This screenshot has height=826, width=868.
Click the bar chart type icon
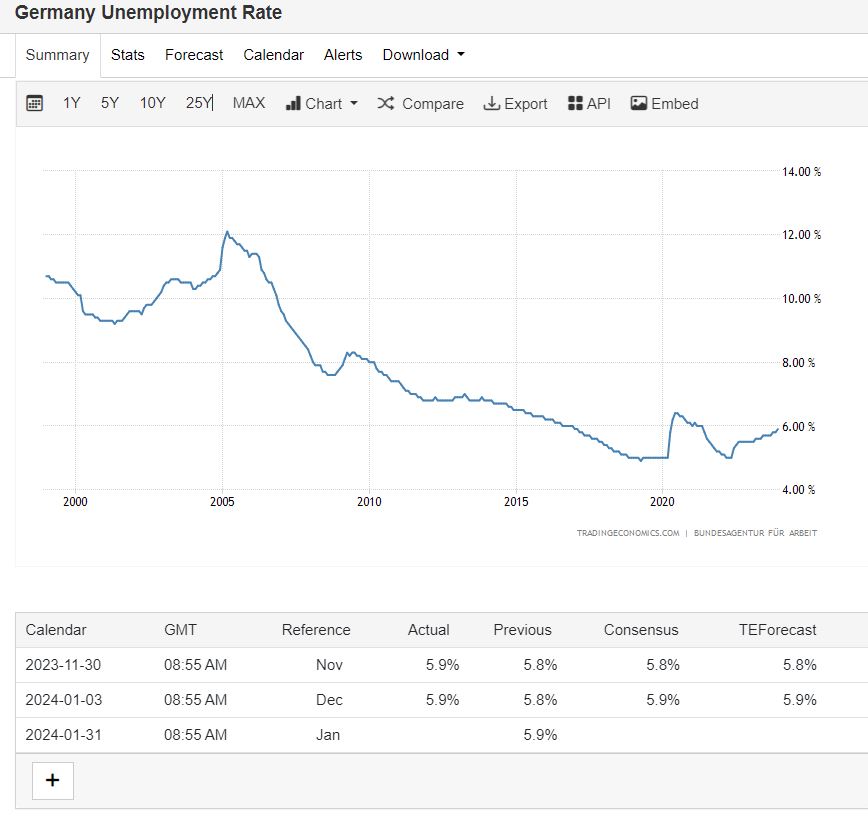click(293, 103)
